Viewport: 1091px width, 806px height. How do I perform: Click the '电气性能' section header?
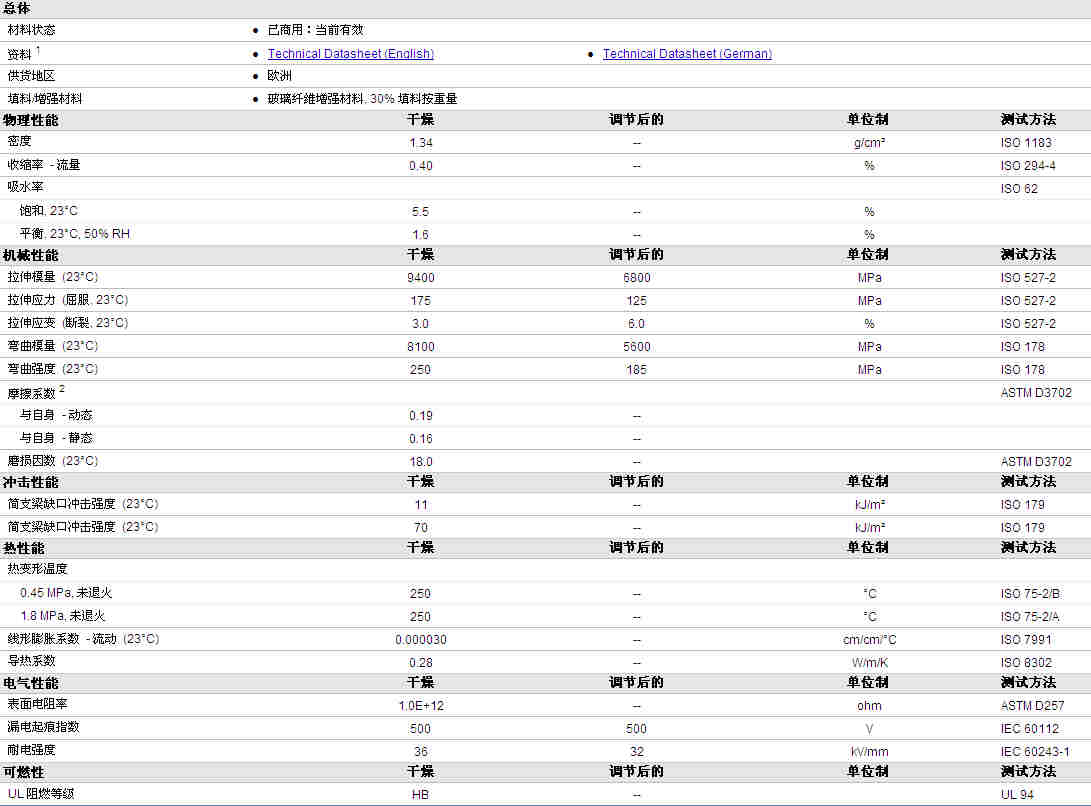click(x=31, y=683)
